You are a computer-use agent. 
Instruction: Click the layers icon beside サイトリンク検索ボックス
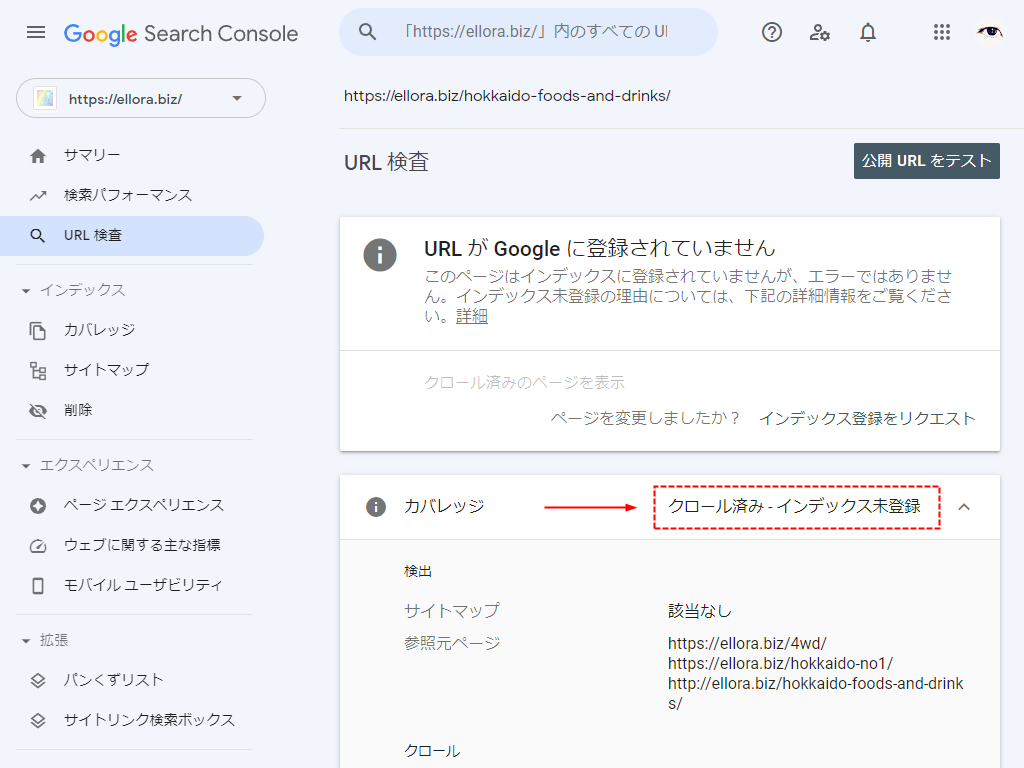pyautogui.click(x=38, y=720)
